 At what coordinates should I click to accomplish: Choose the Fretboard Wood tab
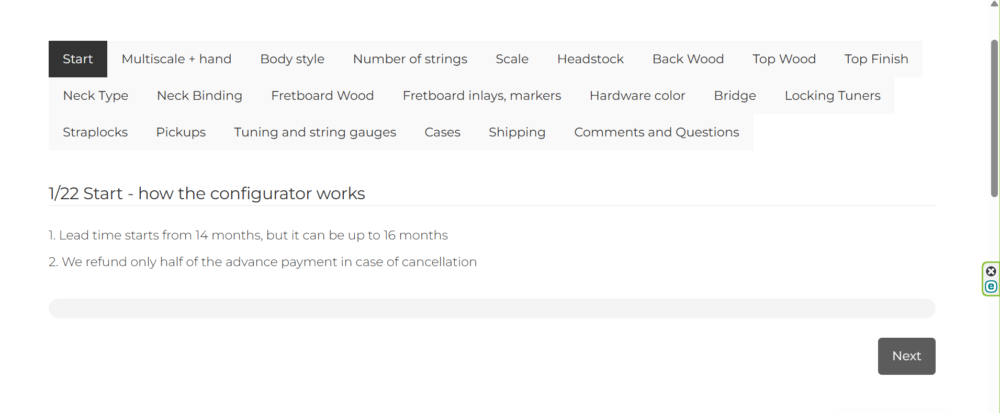click(322, 96)
